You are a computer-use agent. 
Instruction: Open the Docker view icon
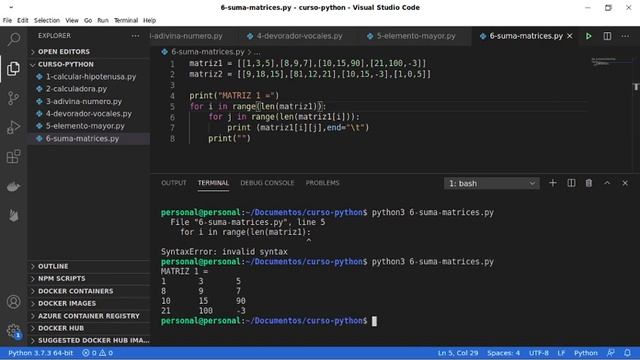pos(13,187)
